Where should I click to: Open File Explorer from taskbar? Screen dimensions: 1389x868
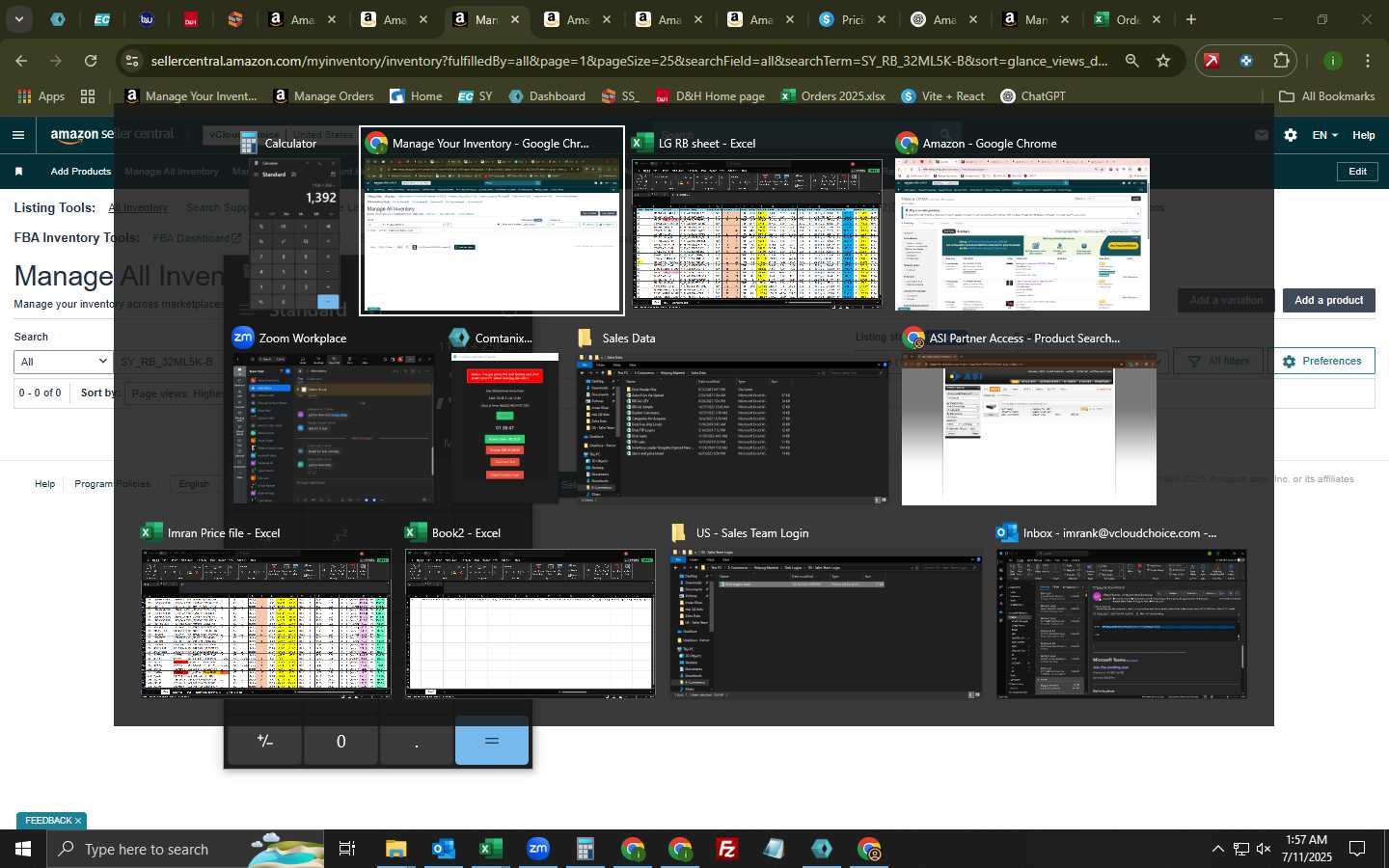(395, 849)
